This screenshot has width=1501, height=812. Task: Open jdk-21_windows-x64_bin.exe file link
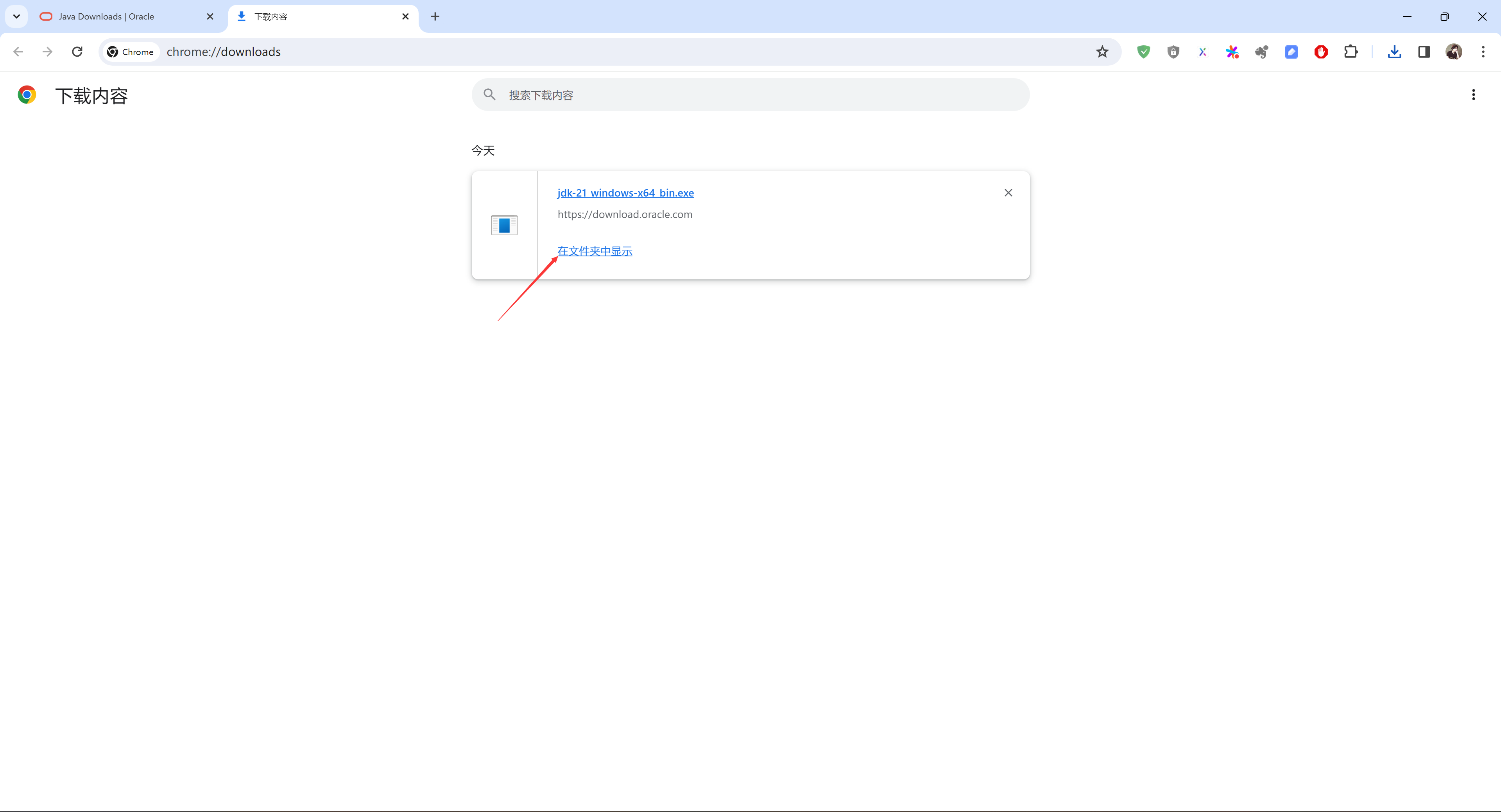(625, 192)
